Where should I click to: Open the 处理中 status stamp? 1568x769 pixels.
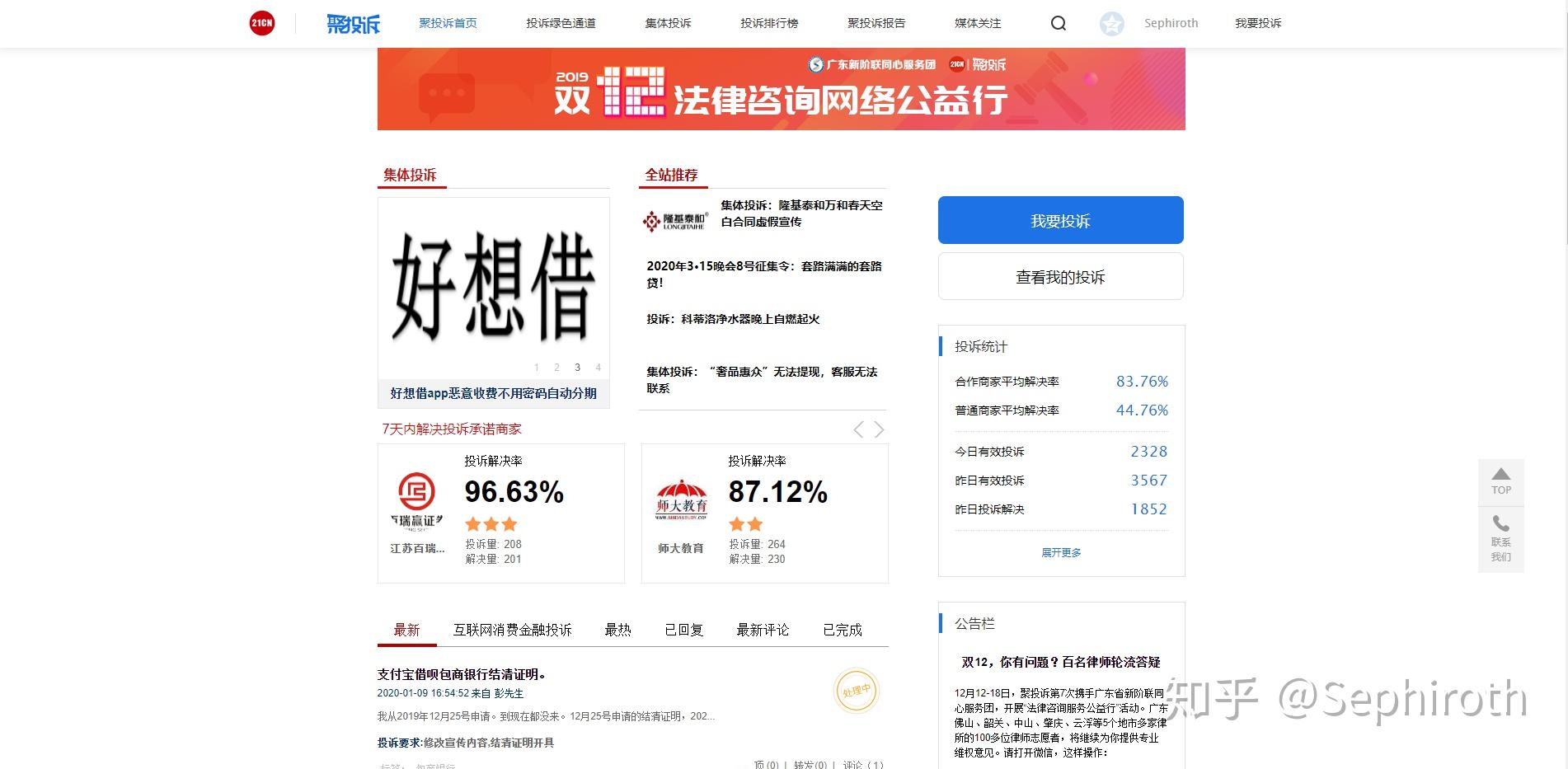coord(857,690)
